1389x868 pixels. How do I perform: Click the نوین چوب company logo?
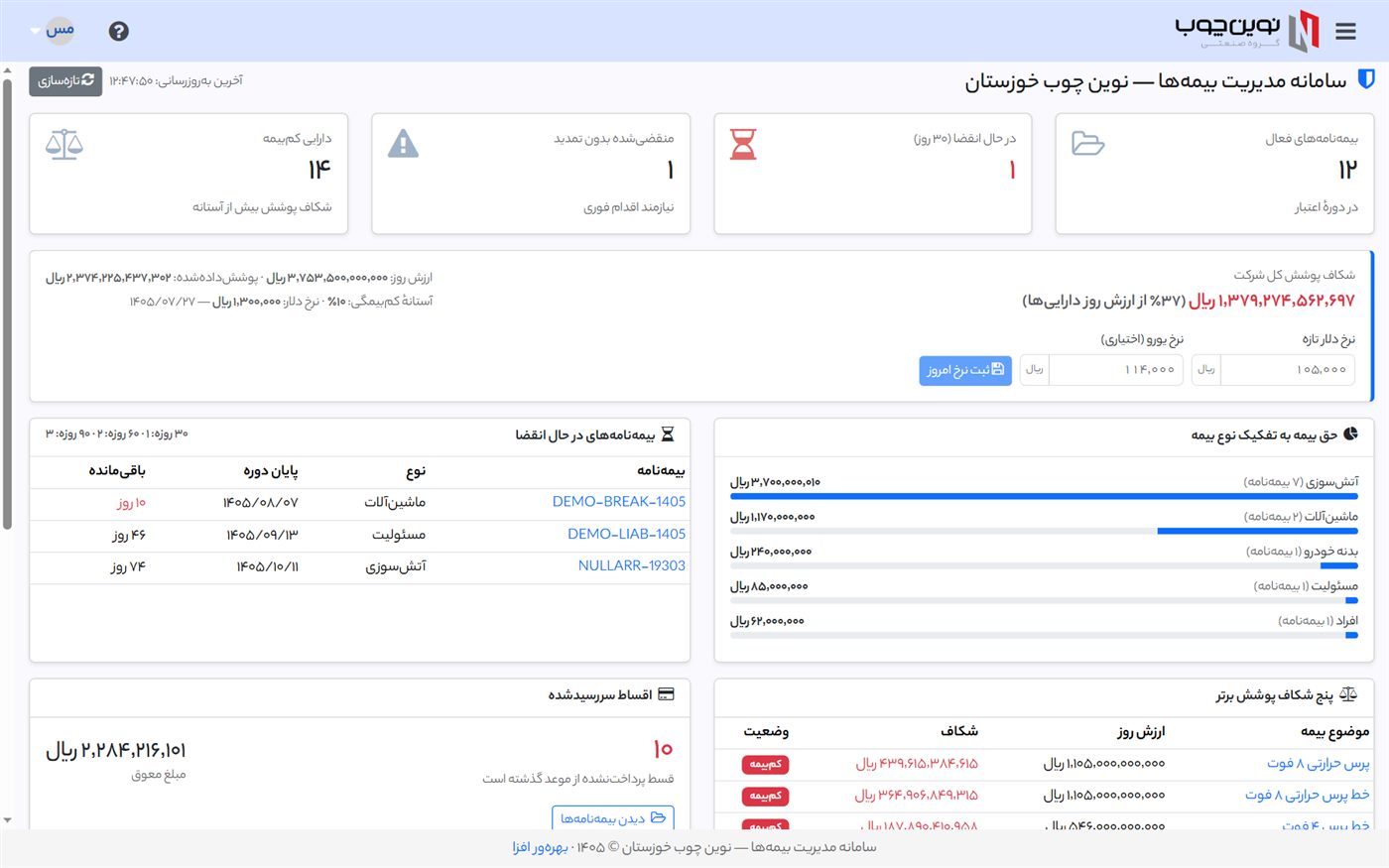[x=1247, y=31]
